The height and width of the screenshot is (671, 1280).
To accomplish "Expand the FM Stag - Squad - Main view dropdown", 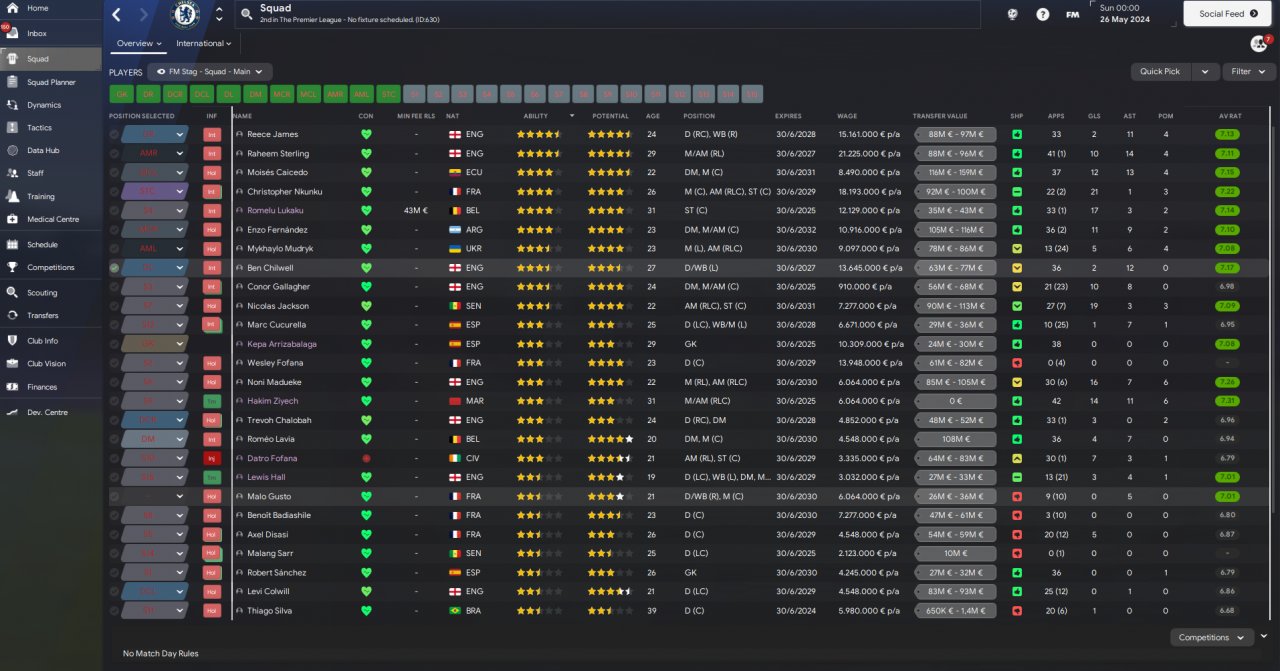I will pos(210,72).
